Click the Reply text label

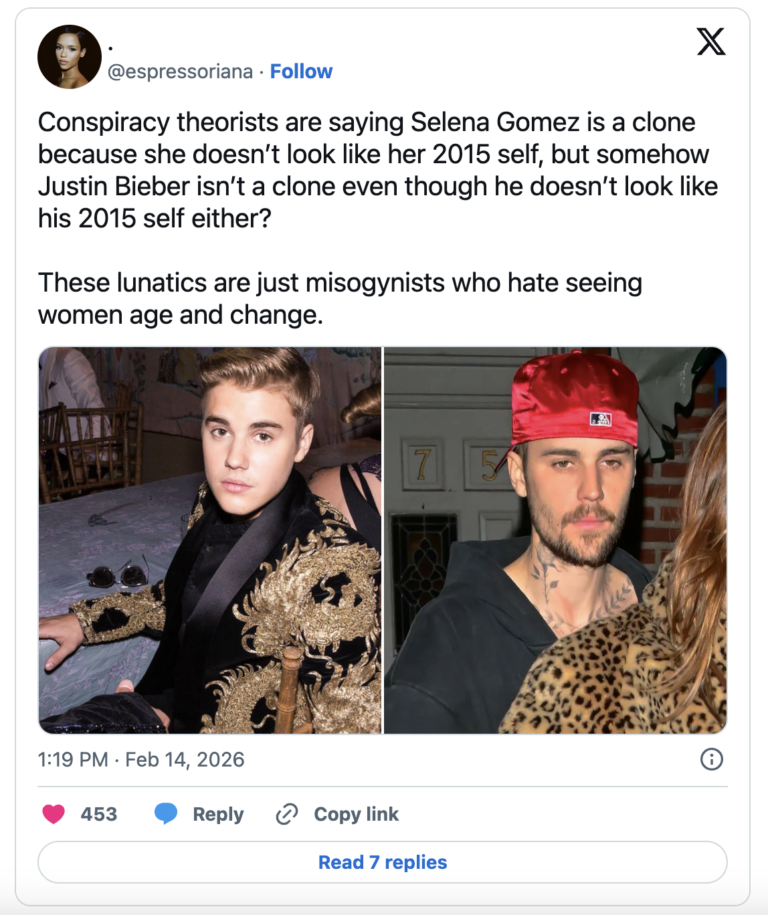(x=218, y=814)
